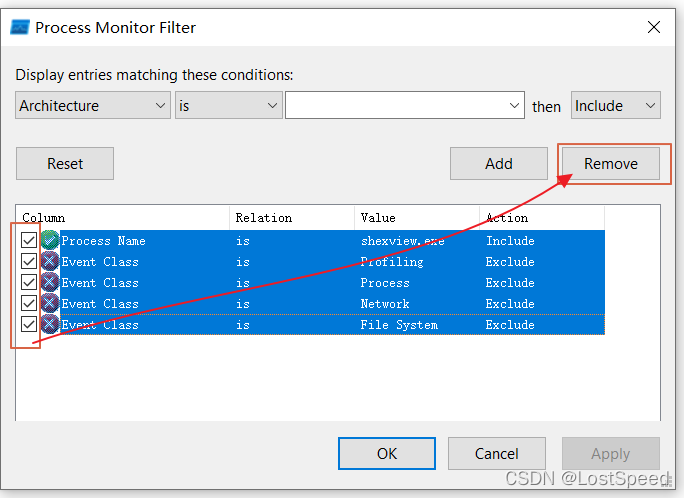Click the Value column header

pyautogui.click(x=417, y=218)
